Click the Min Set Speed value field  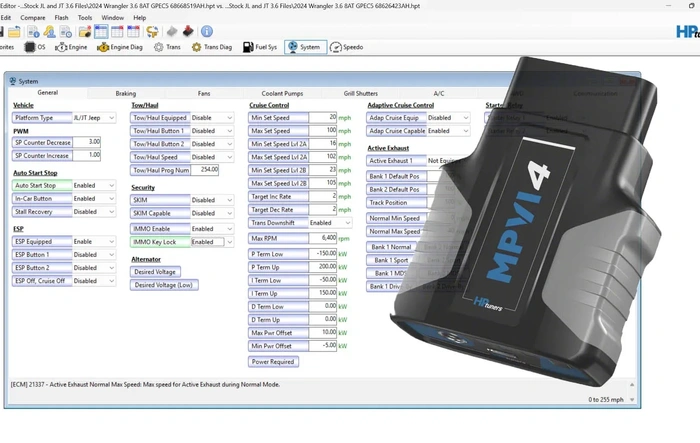tap(322, 117)
